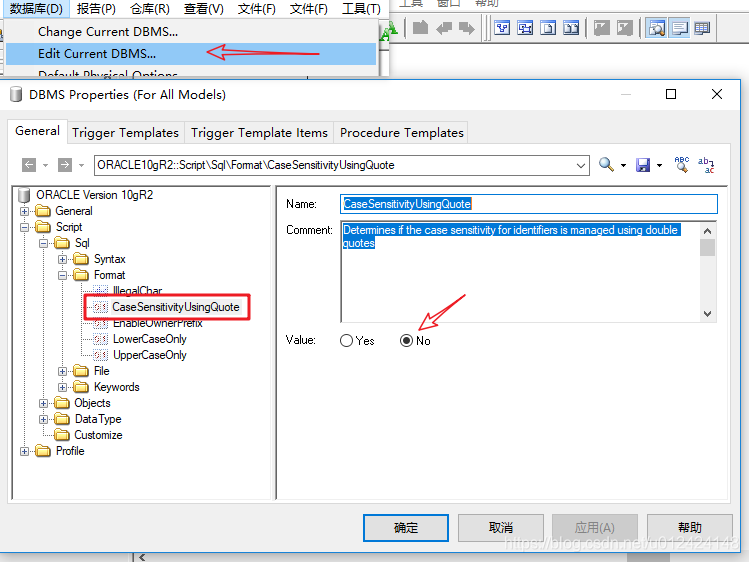Collapse the Sql folder node

[43, 243]
